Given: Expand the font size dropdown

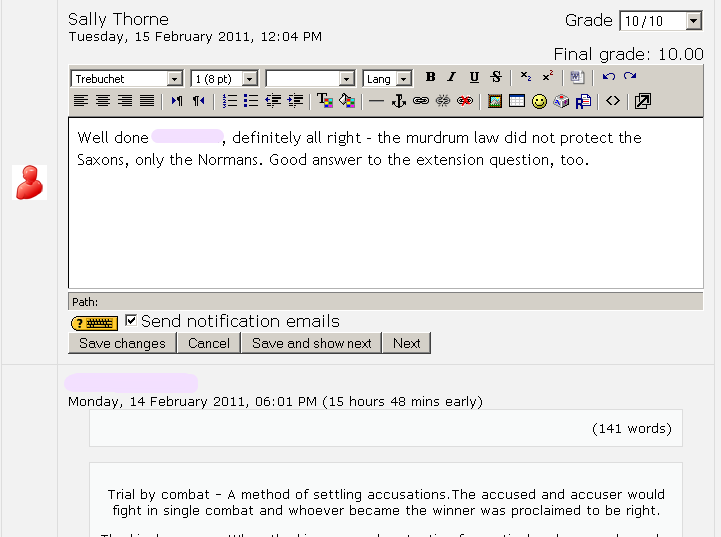Looking at the screenshot, I should (249, 79).
